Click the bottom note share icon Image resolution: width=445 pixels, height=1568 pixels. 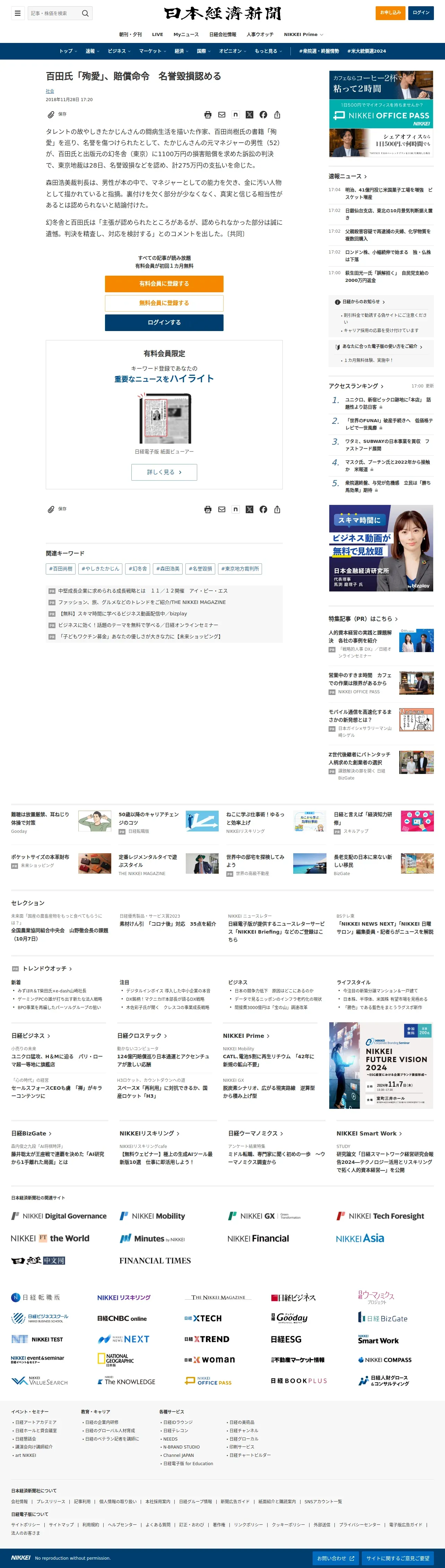pyautogui.click(x=235, y=509)
